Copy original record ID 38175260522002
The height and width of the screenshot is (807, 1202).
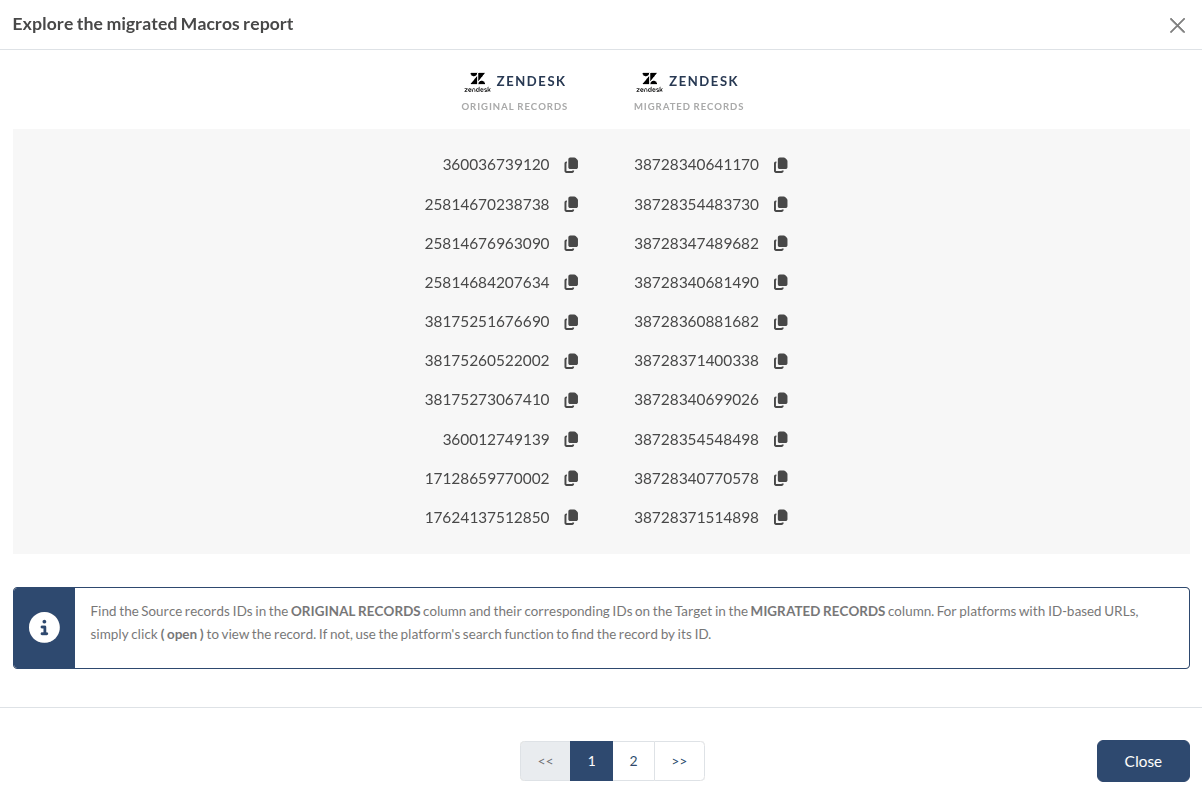(571, 361)
